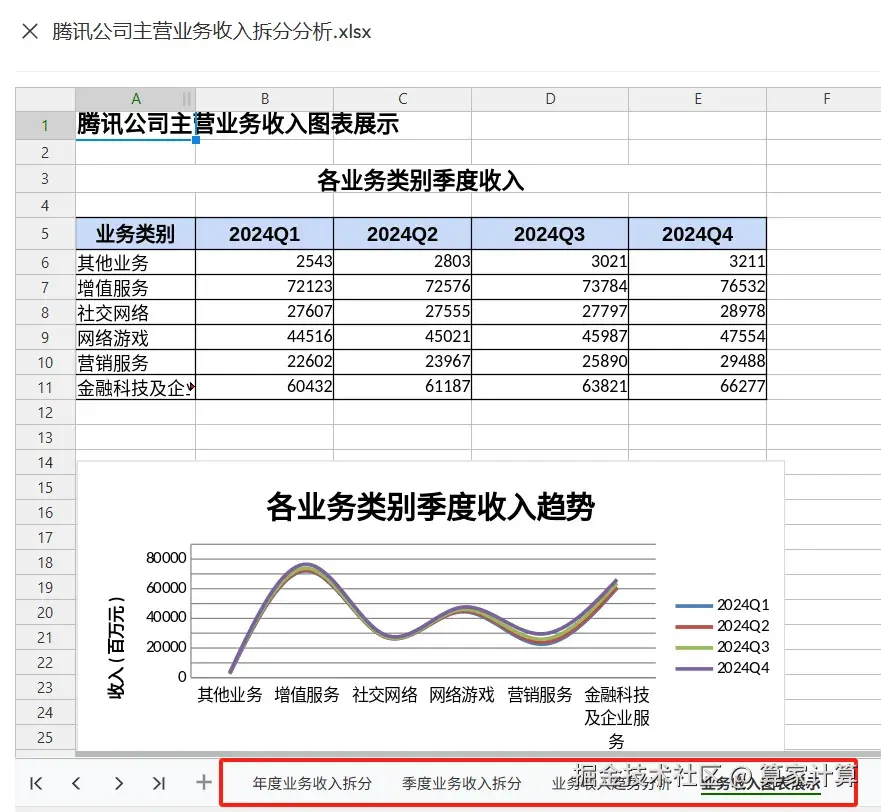Viewport: 881px width, 812px height.
Task: Click the 社交网络 row label cell
Action: tap(135, 312)
